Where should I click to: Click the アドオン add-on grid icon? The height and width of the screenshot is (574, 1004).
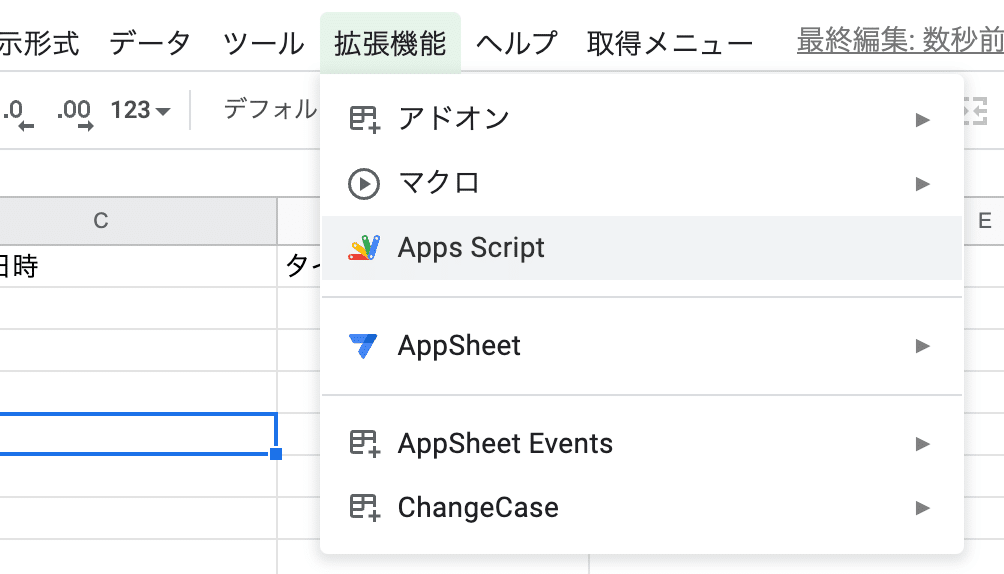(x=364, y=119)
